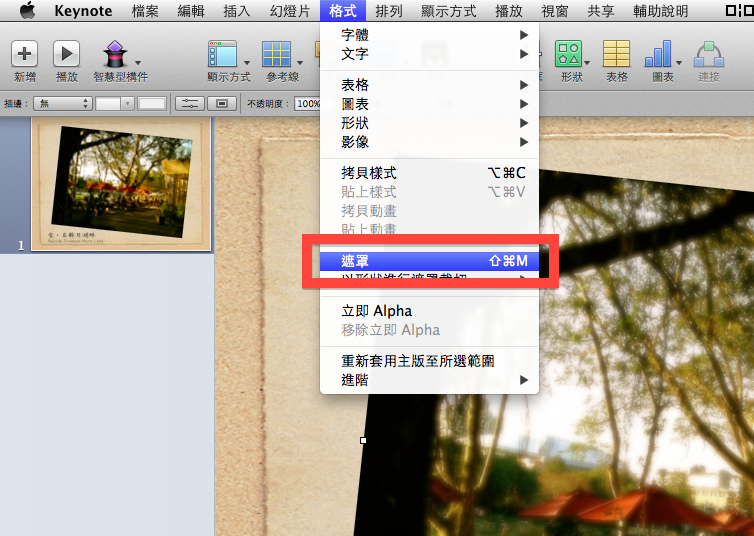754x536 pixels.
Task: Expand the 表格 (Table) submenu
Action: 429,85
